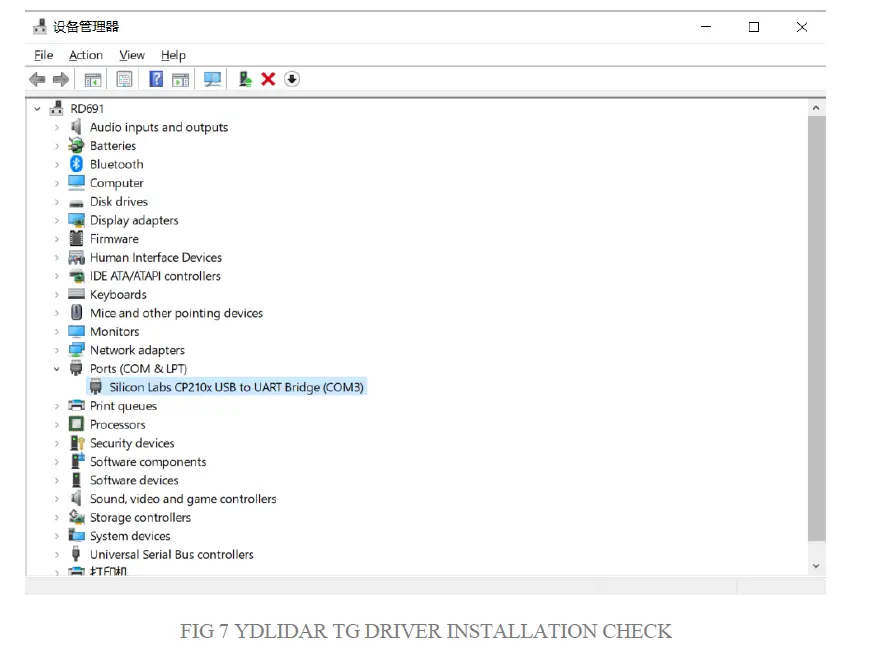Click the Keyboards category icon
Viewport: 890px width, 668px height.
(x=76, y=294)
